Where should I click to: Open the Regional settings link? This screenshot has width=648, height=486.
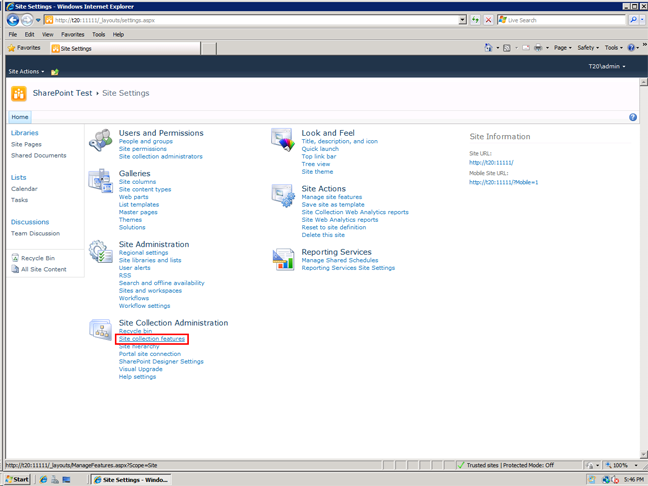coord(143,253)
